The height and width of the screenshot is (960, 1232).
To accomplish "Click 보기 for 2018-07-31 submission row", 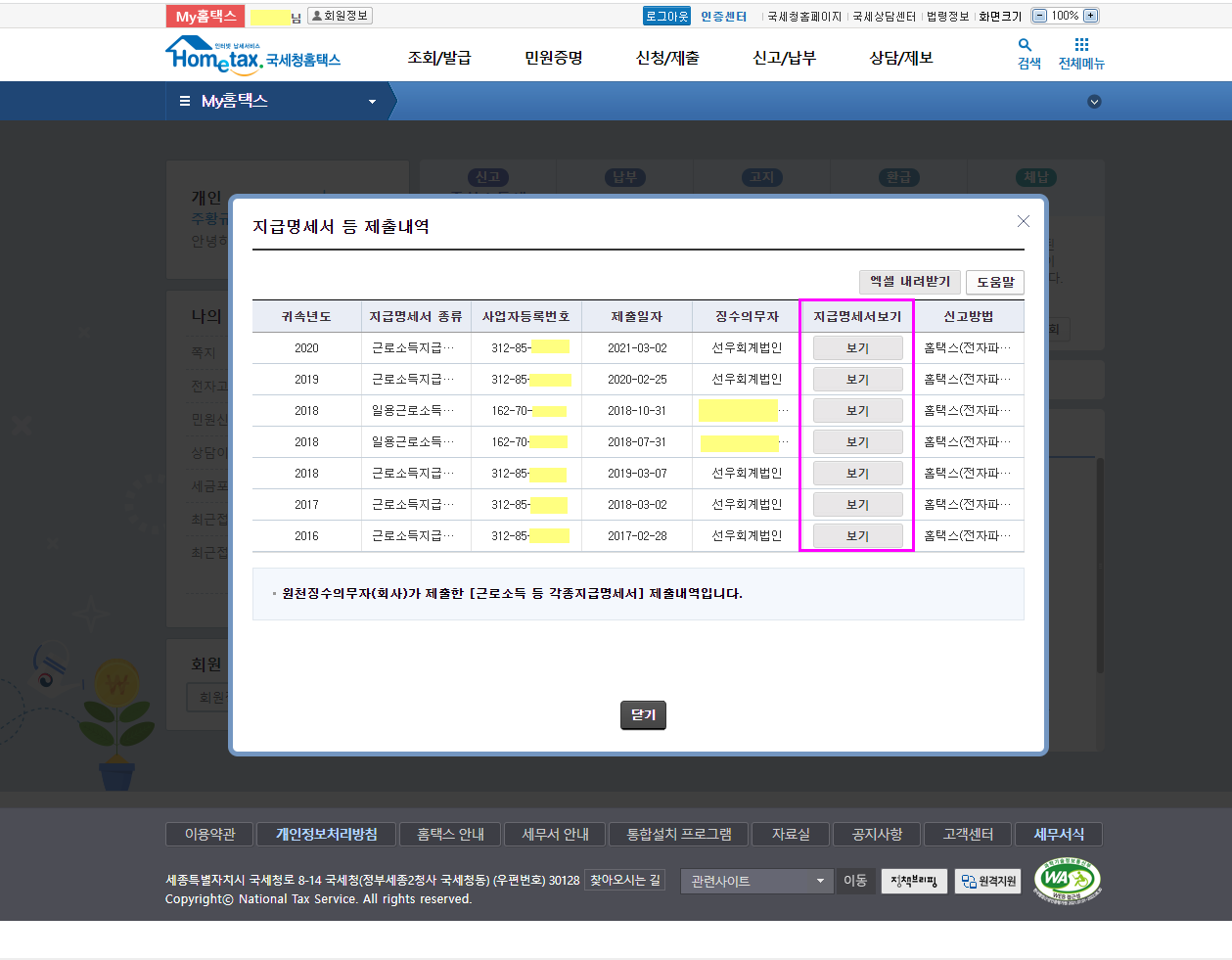I will [857, 442].
